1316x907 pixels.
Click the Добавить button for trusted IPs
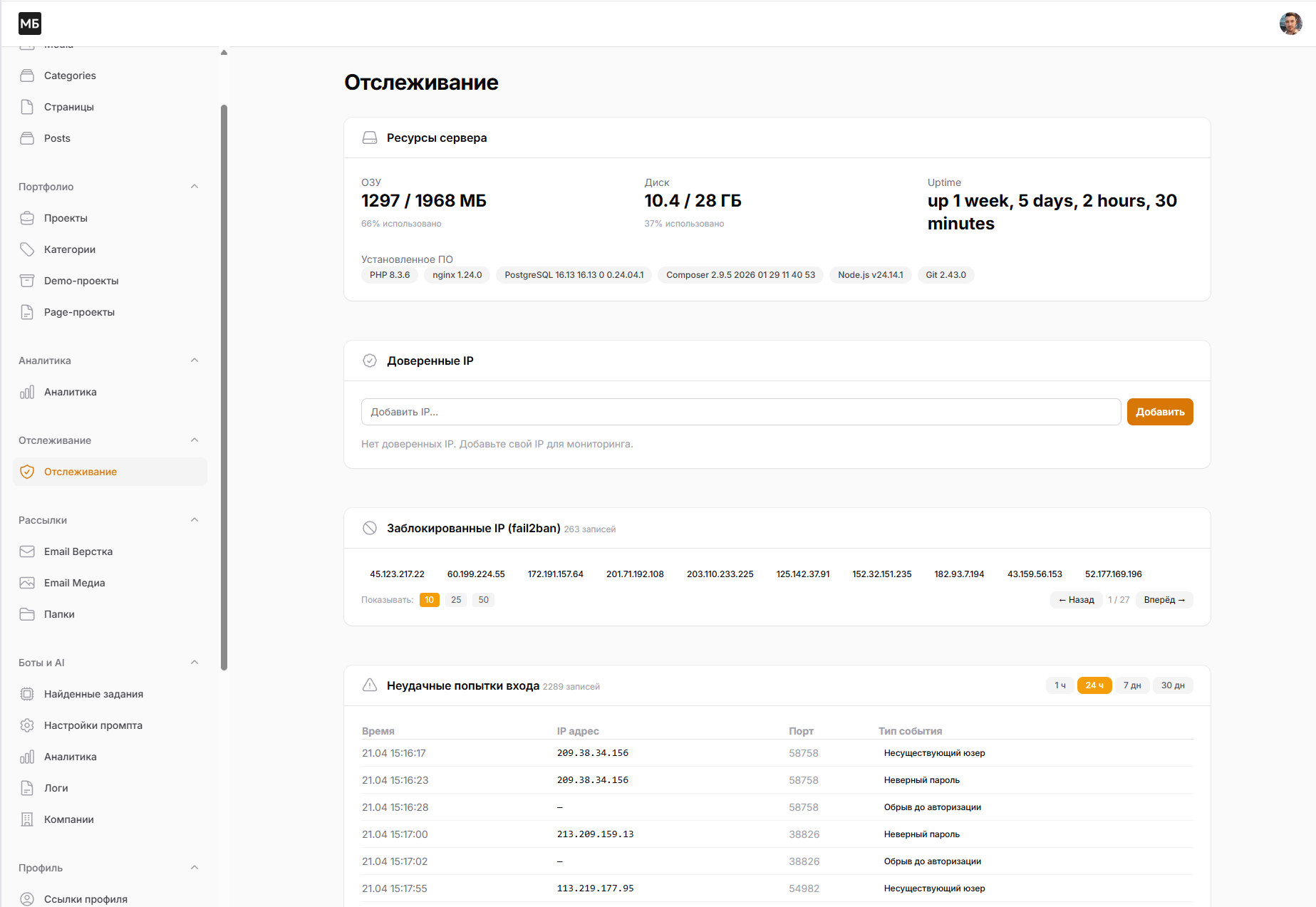click(x=1159, y=411)
